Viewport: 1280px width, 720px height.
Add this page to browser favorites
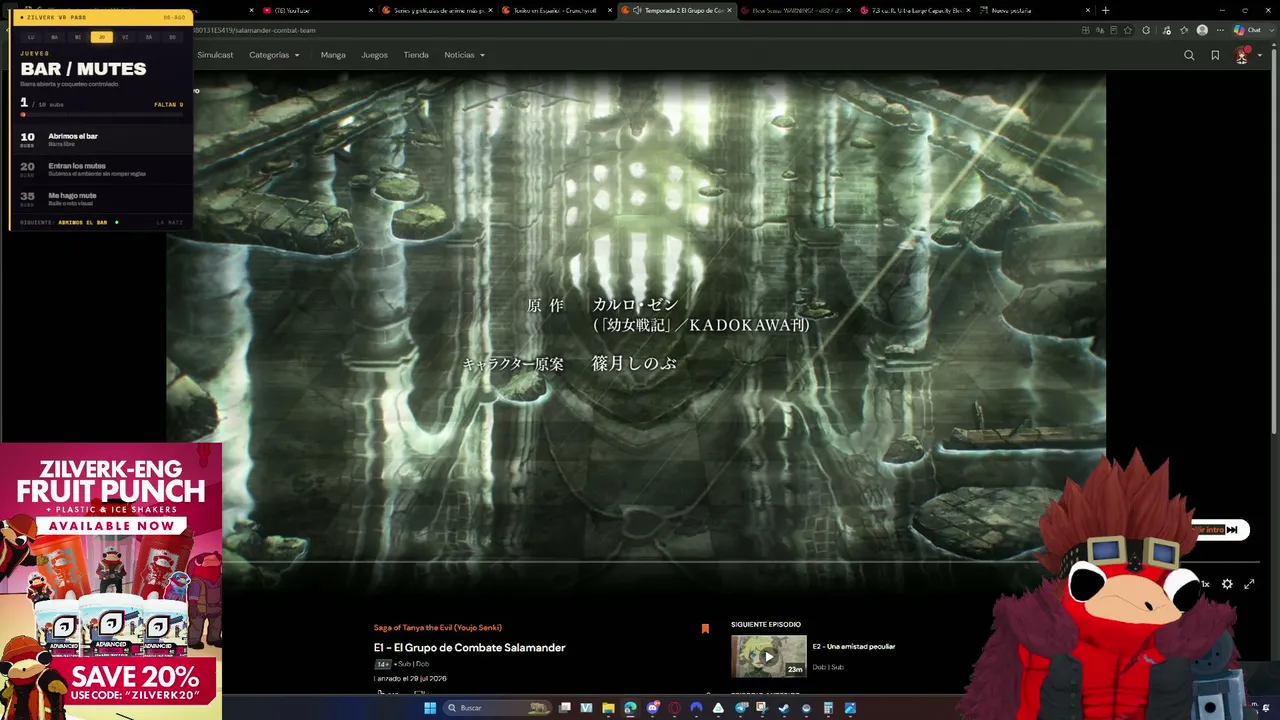pos(1127,31)
